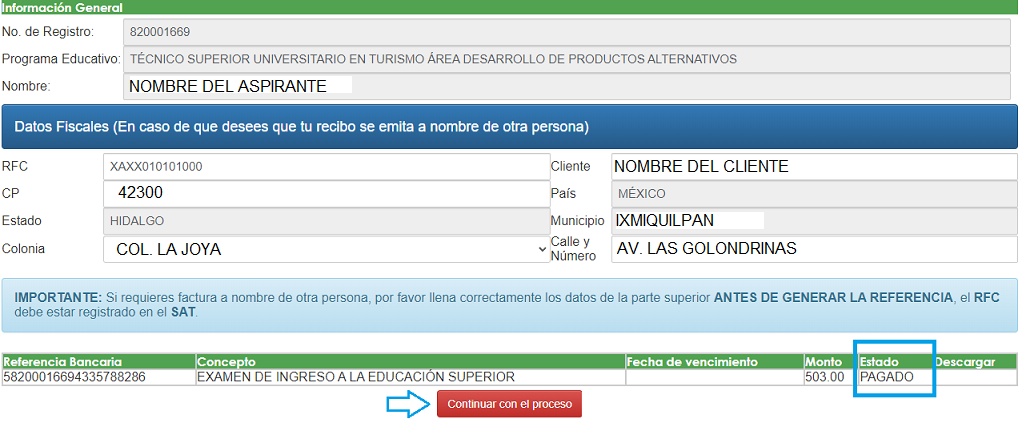Click the Fecha de vencimiento column header
Screen dimensions: 1022x427
pos(714,362)
